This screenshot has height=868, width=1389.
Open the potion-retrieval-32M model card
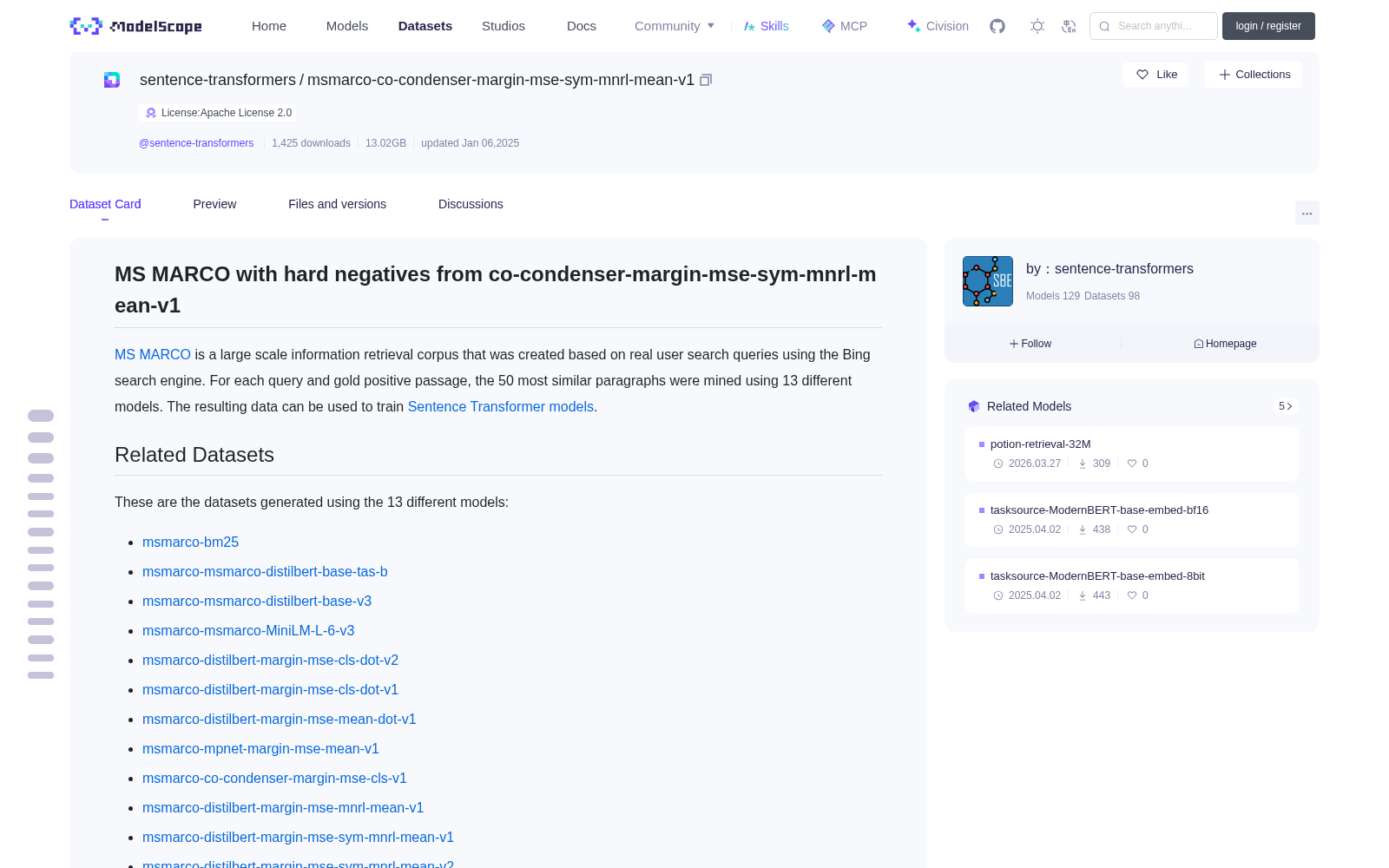coord(1132,454)
